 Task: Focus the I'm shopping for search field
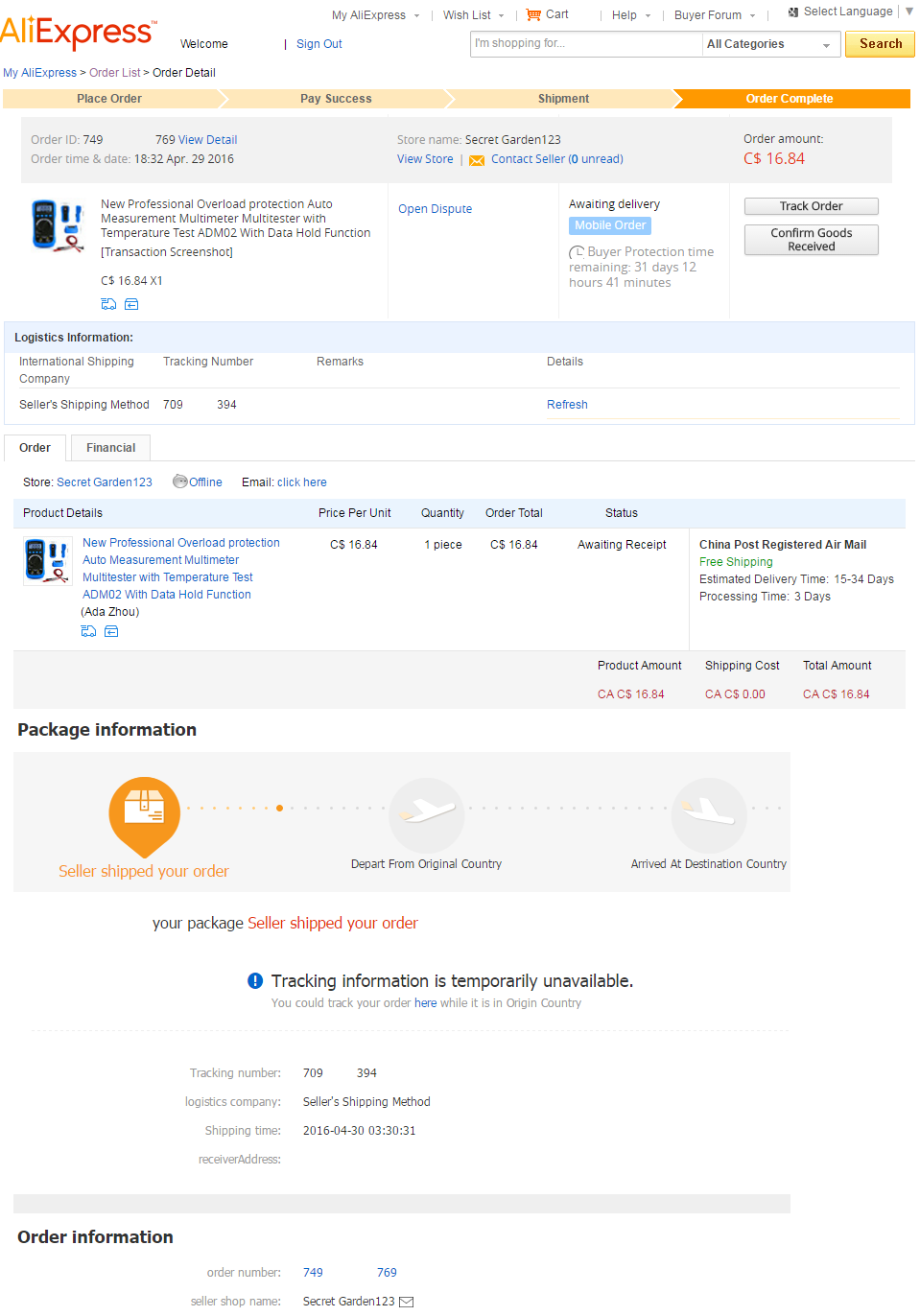(585, 44)
